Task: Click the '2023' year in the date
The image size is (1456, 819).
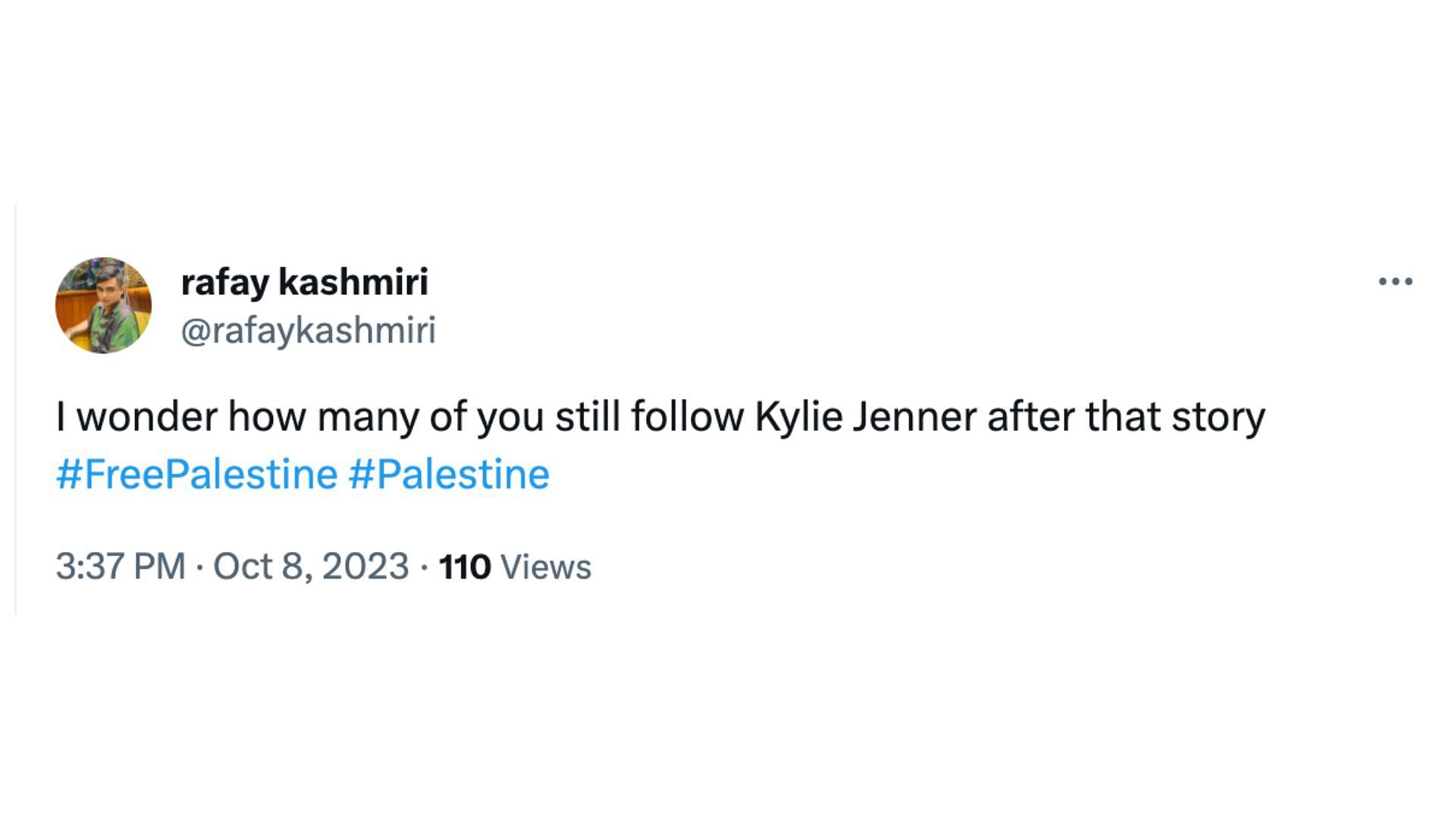Action: [x=366, y=566]
